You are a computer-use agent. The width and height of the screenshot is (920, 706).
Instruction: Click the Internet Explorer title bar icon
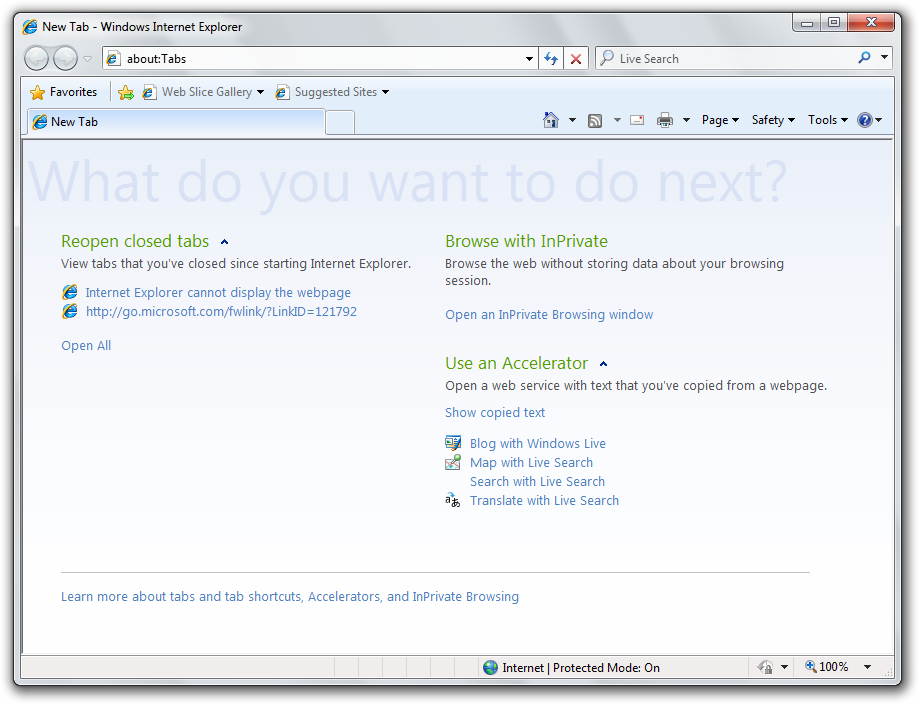pyautogui.click(x=30, y=27)
